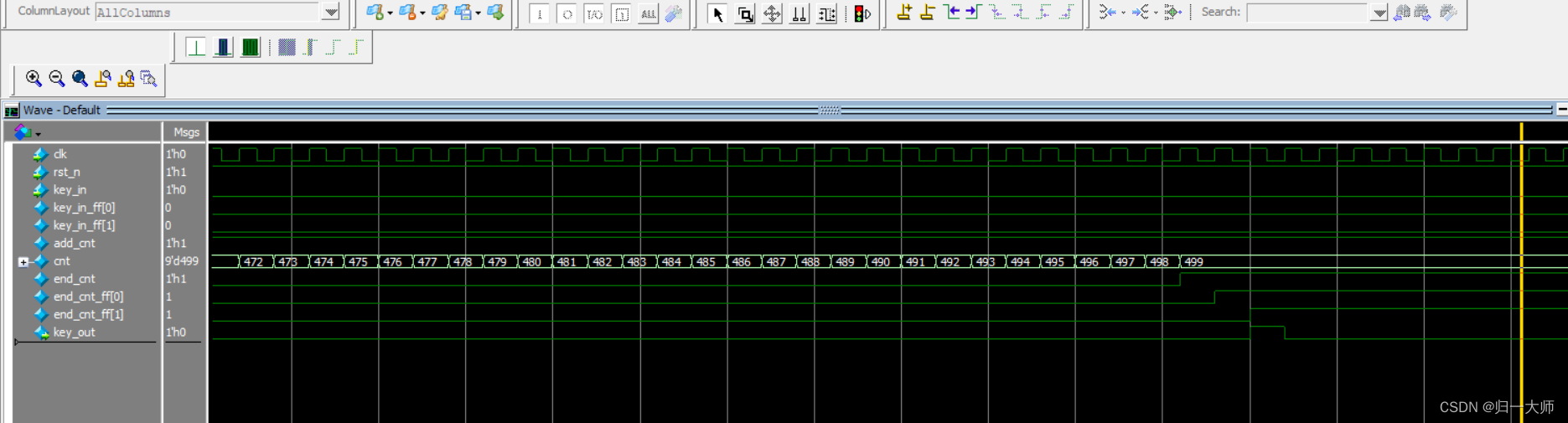Screen dimensions: 1568x423
Task: Open the ColumnLayout dropdown arrow
Action: point(331,12)
